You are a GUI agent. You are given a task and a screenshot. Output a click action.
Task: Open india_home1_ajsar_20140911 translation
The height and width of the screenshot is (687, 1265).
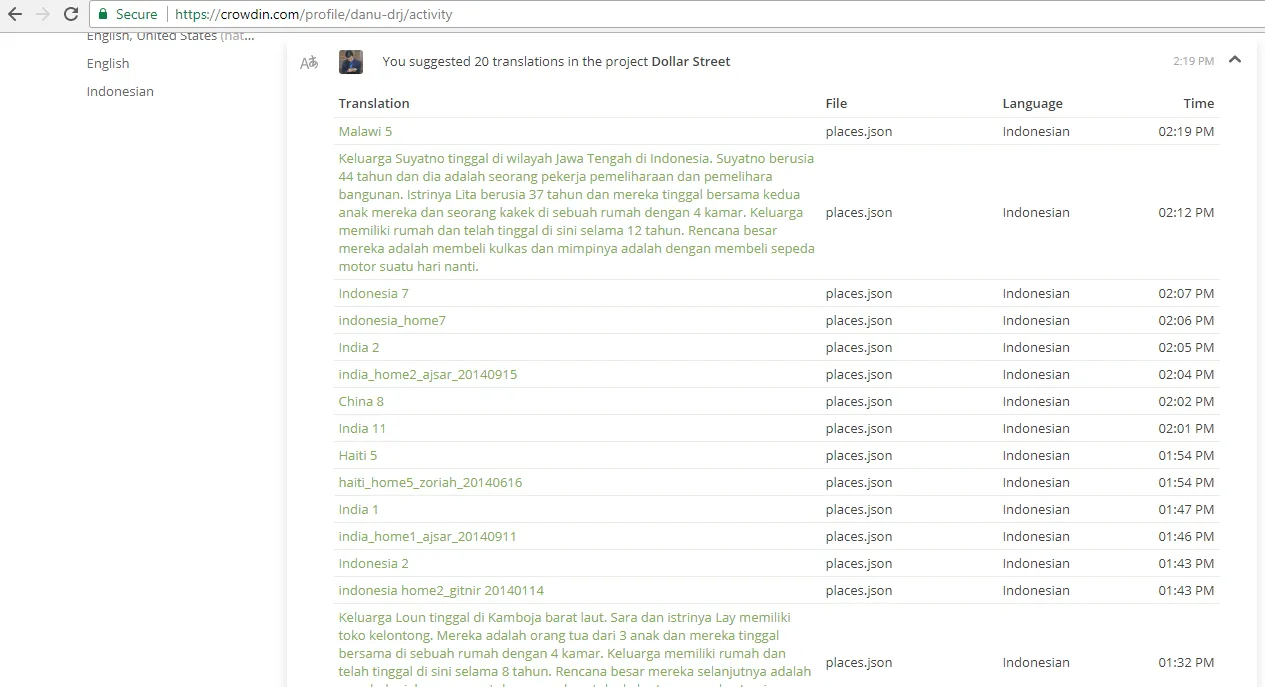point(428,537)
